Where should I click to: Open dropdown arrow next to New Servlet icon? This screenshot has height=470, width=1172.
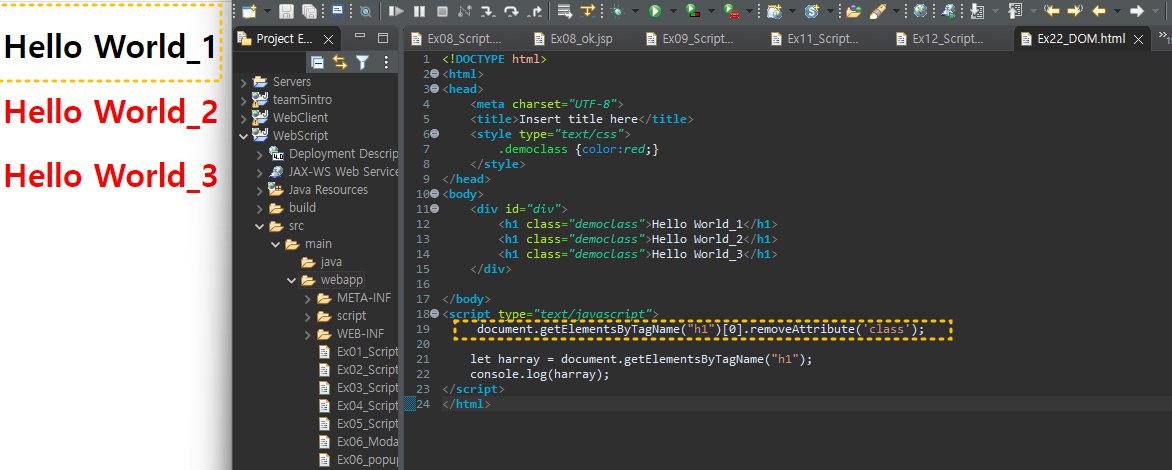coord(830,11)
